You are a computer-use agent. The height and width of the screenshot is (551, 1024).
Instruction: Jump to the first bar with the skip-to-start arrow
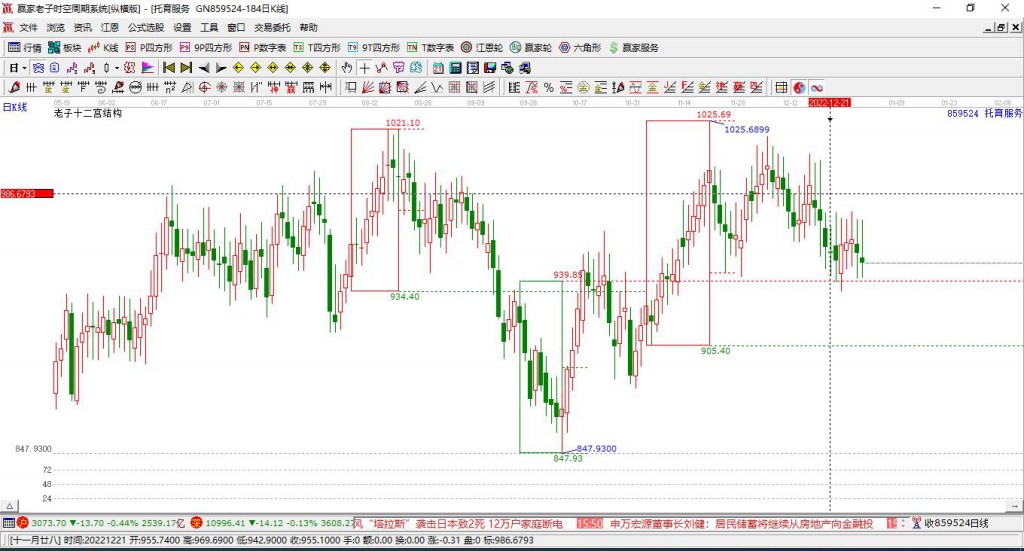click(x=169, y=67)
